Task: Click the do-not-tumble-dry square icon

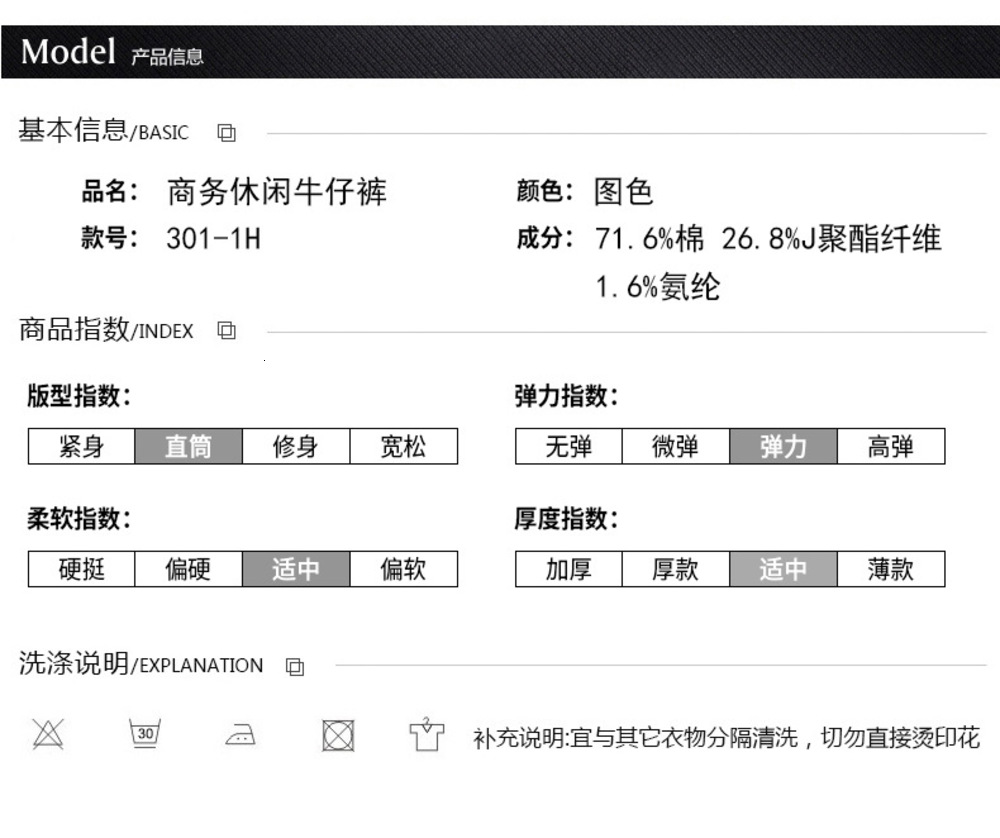Action: [338, 735]
